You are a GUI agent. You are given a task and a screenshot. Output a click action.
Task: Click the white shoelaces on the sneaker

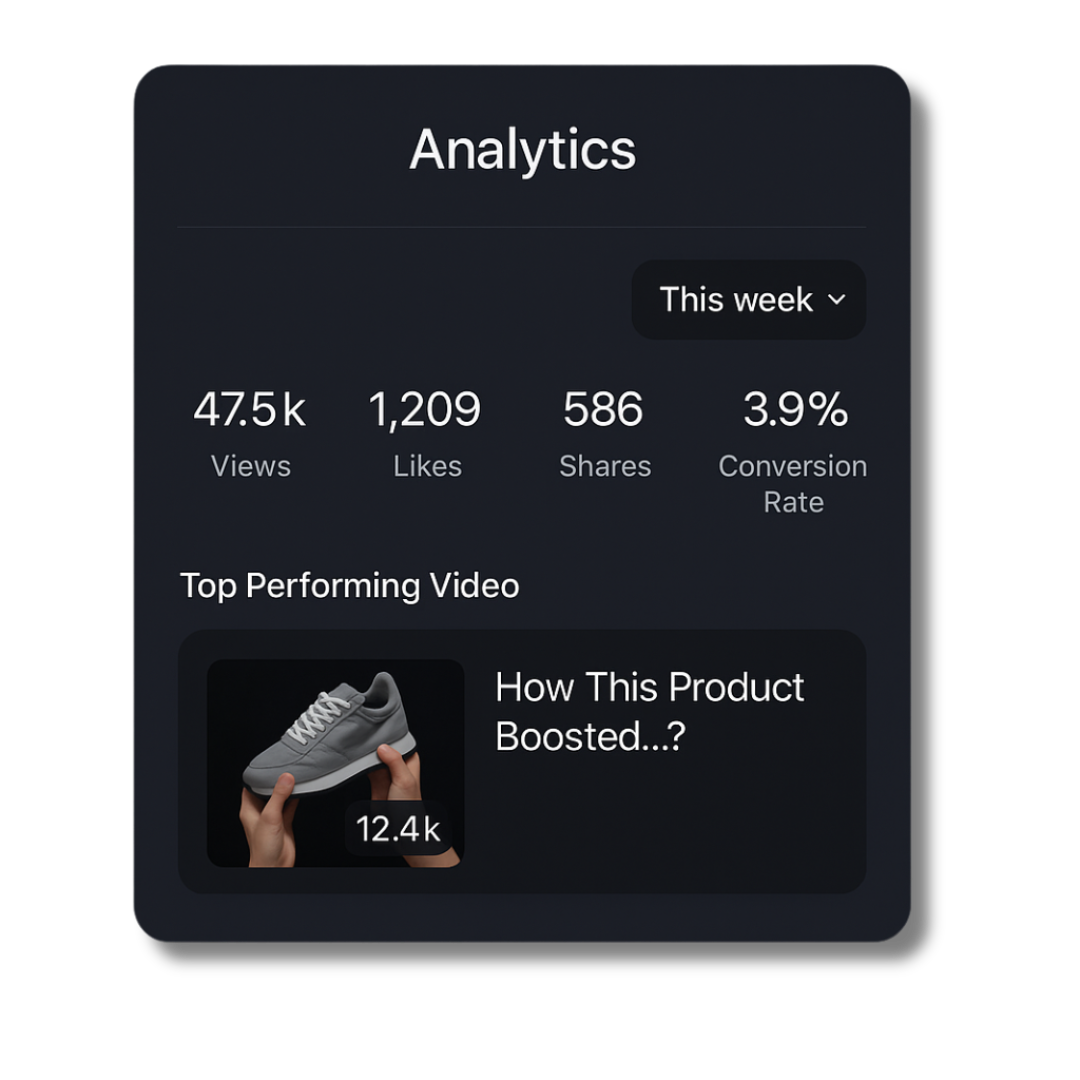318,712
